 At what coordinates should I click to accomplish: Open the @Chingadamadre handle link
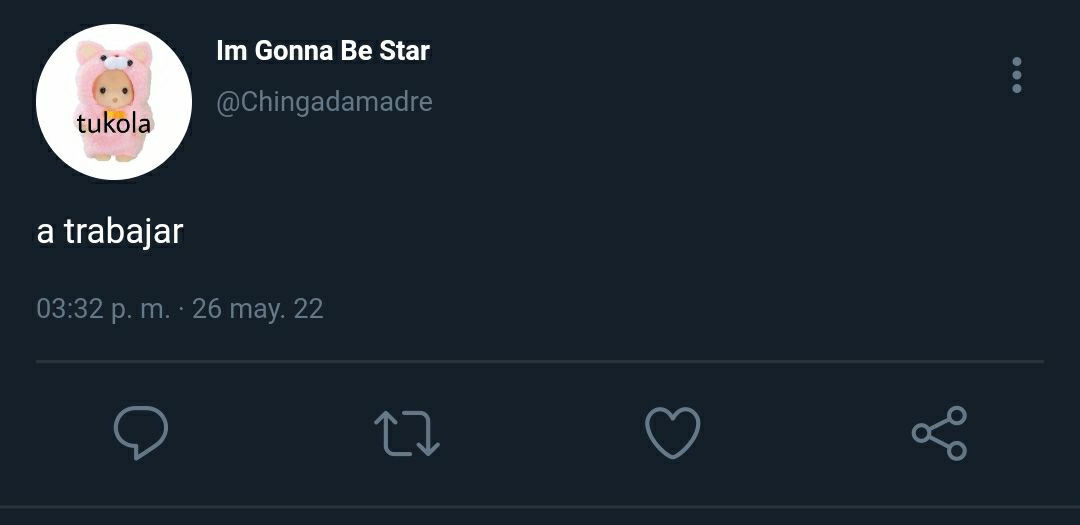[x=324, y=103]
